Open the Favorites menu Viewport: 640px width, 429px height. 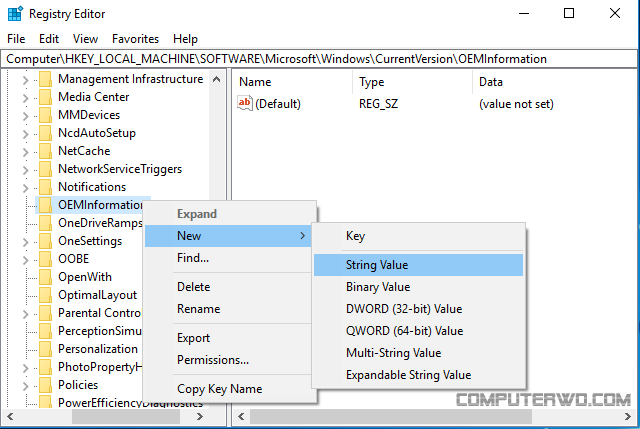pos(136,39)
